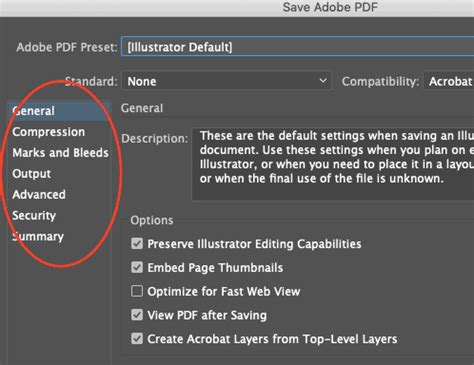Click inside the Description text box

point(333,164)
